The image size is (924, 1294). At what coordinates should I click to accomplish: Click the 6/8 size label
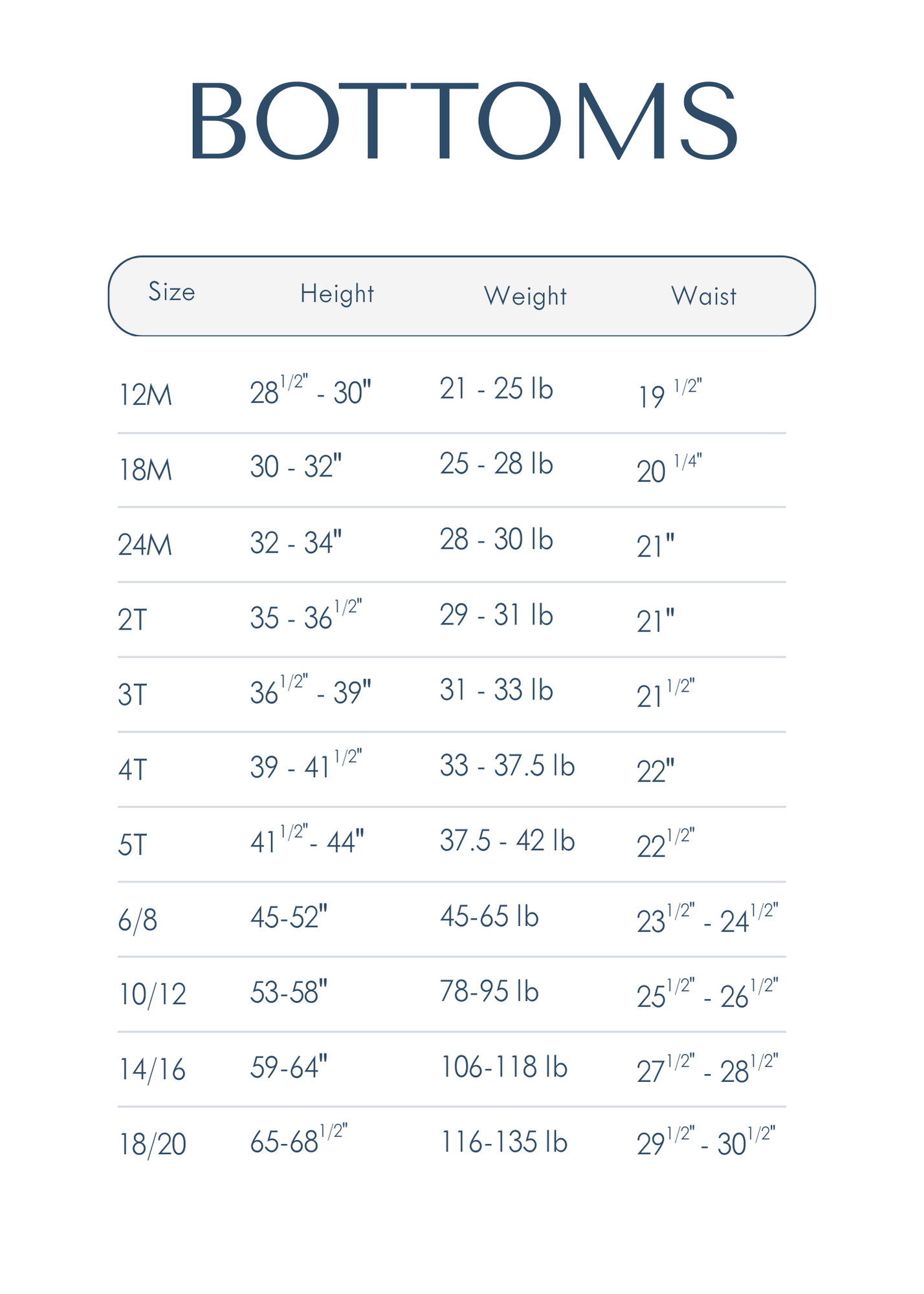coord(138,920)
